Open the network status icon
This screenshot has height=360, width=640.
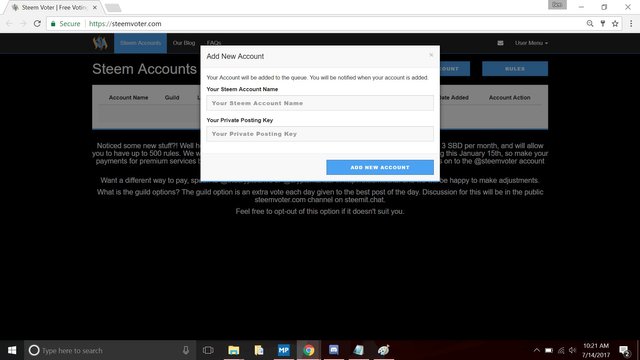(561, 350)
